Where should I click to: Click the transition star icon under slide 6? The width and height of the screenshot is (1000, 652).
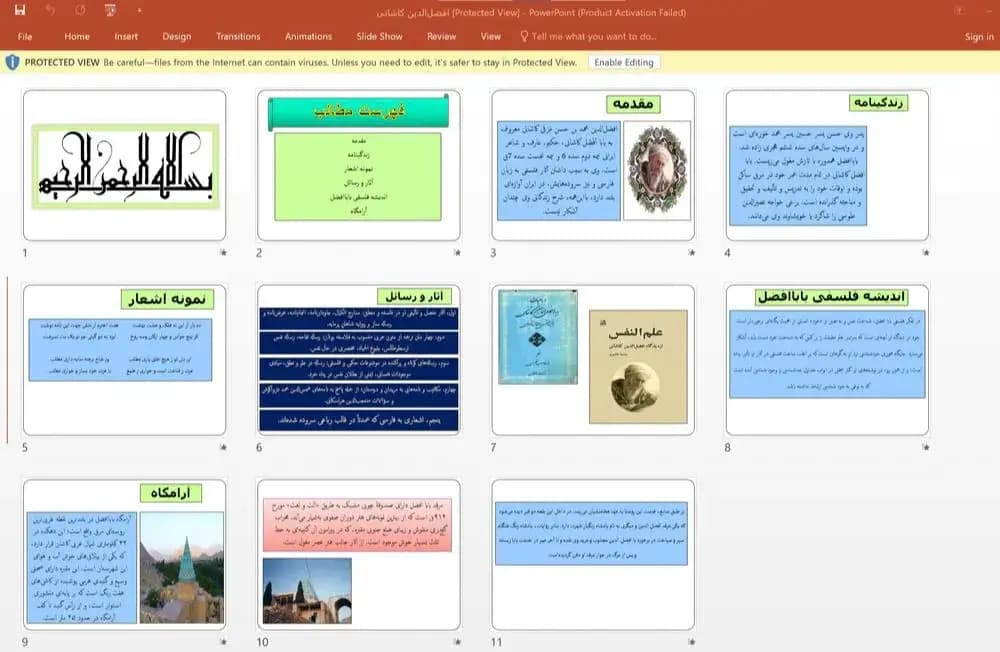tap(457, 447)
